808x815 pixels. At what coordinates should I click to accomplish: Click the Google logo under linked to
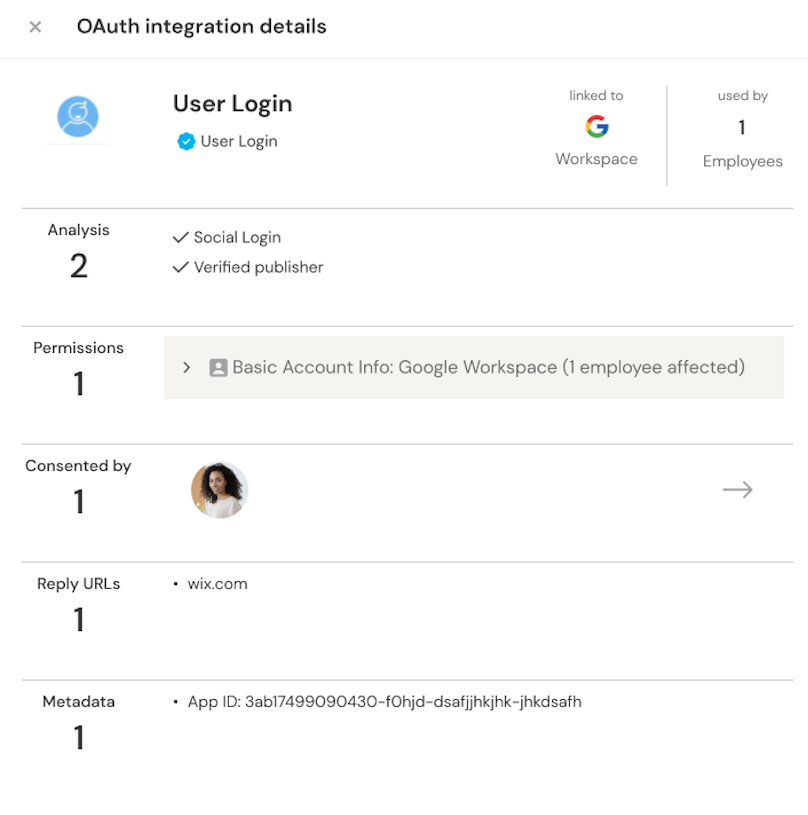[597, 127]
